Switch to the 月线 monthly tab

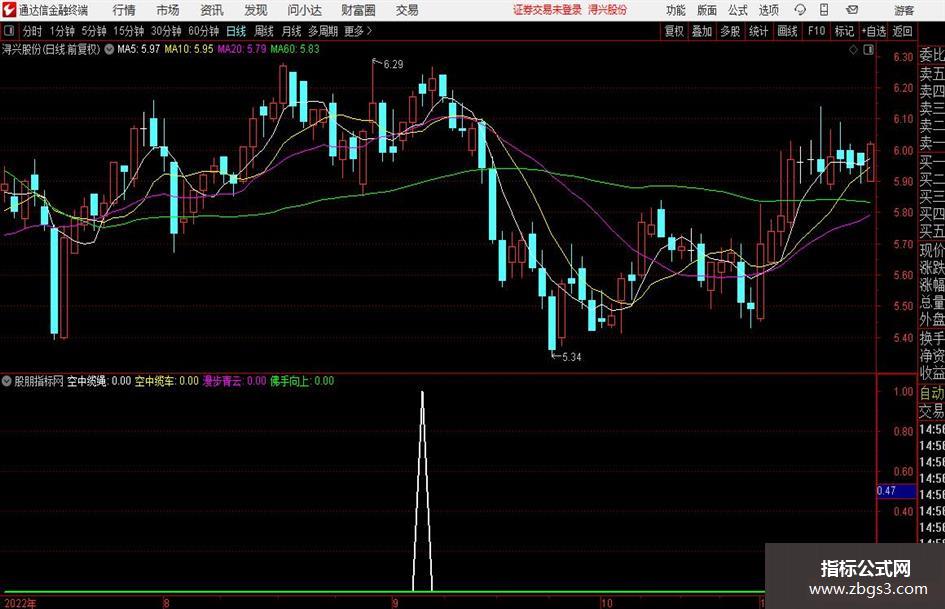[x=291, y=31]
